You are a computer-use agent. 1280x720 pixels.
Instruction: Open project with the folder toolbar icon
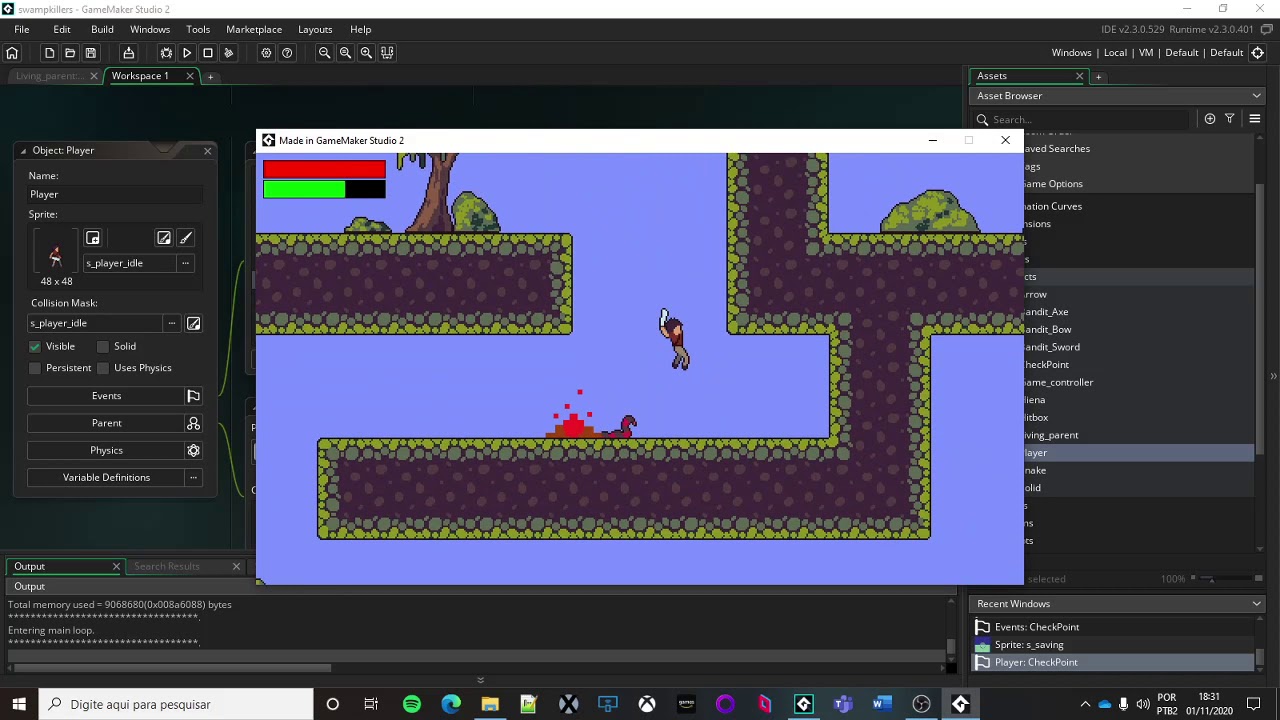pos(70,52)
